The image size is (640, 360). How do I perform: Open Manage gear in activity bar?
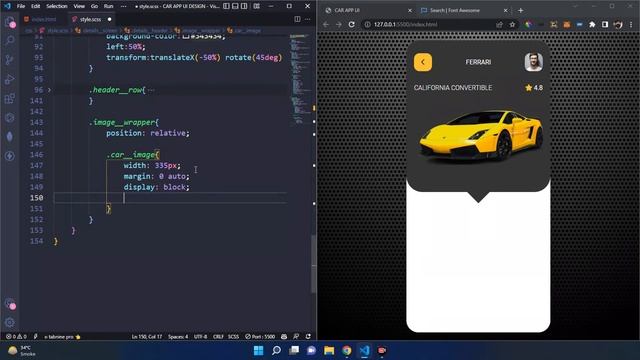(10, 322)
